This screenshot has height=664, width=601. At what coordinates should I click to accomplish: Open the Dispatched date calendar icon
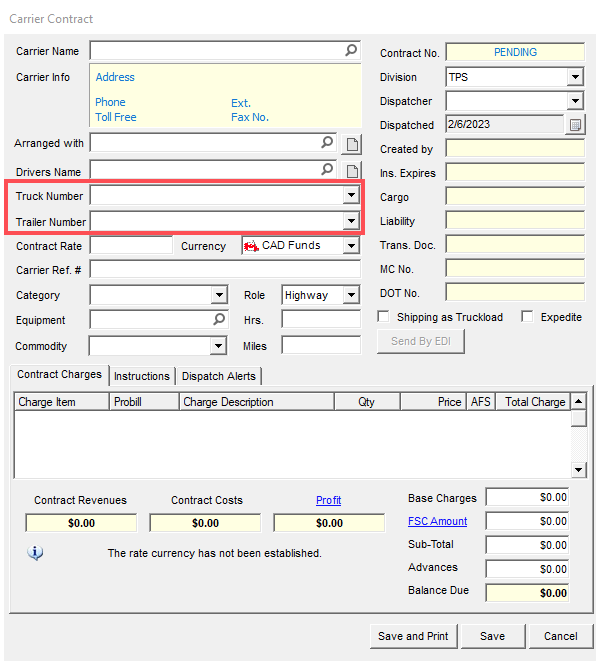(x=575, y=125)
